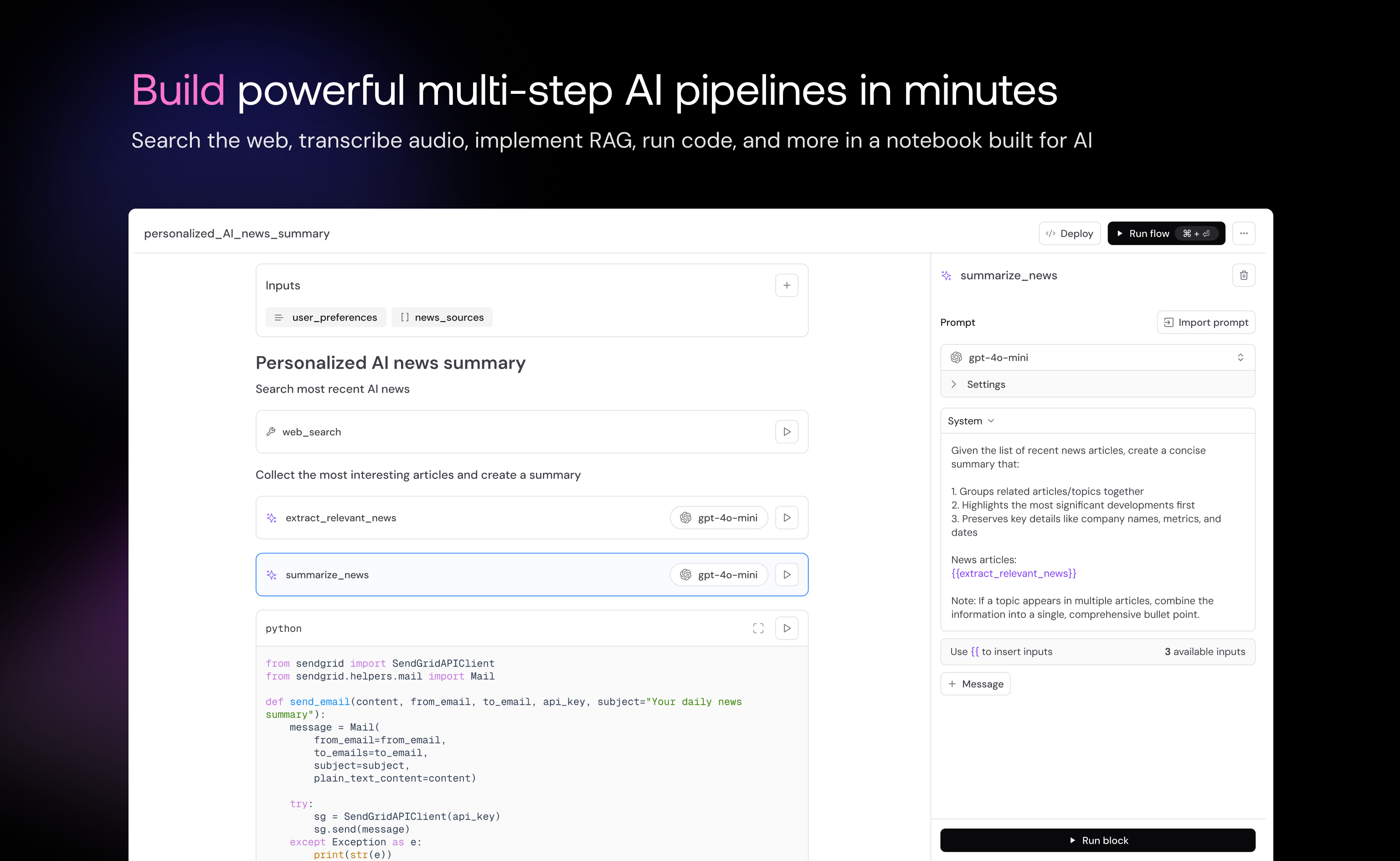This screenshot has width=1400, height=861.
Task: Click the OpenAI logo in model dropdown
Action: [956, 358]
